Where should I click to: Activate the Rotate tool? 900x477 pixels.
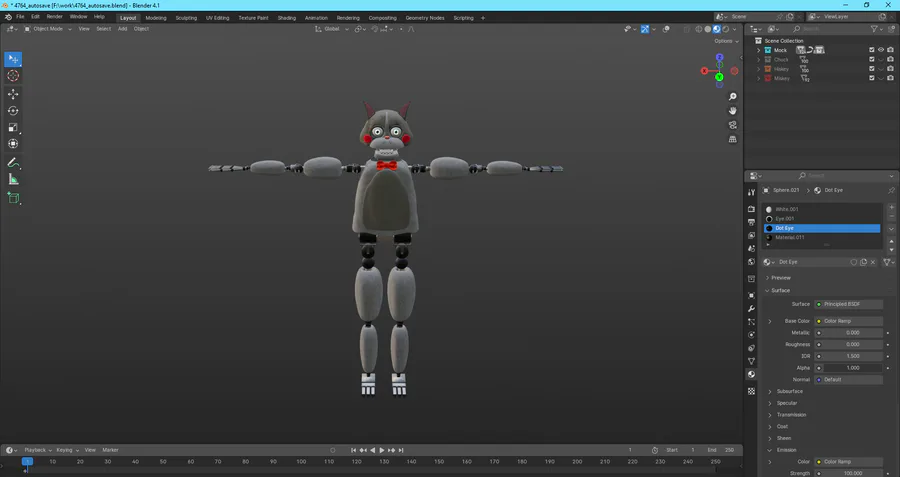tap(13, 111)
